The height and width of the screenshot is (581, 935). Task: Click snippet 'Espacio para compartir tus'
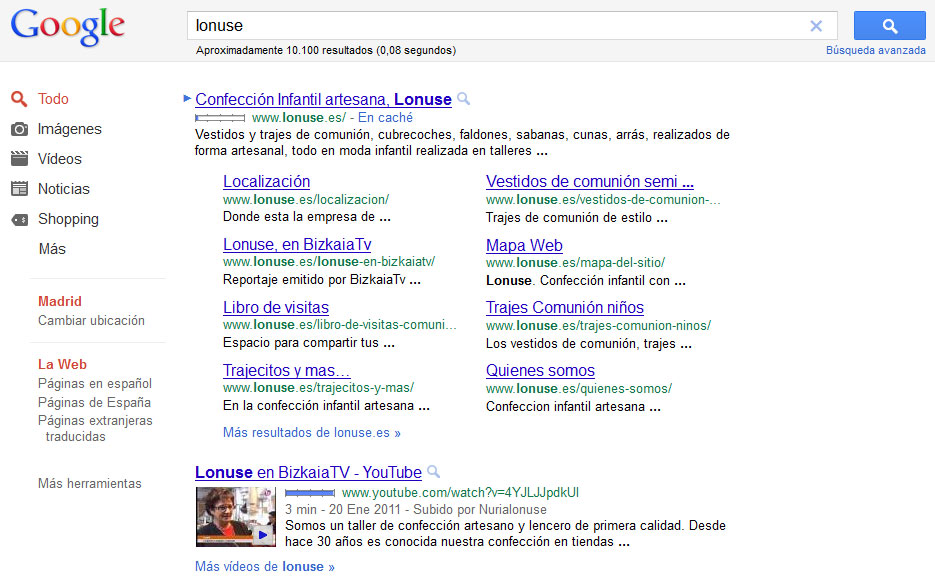[309, 343]
